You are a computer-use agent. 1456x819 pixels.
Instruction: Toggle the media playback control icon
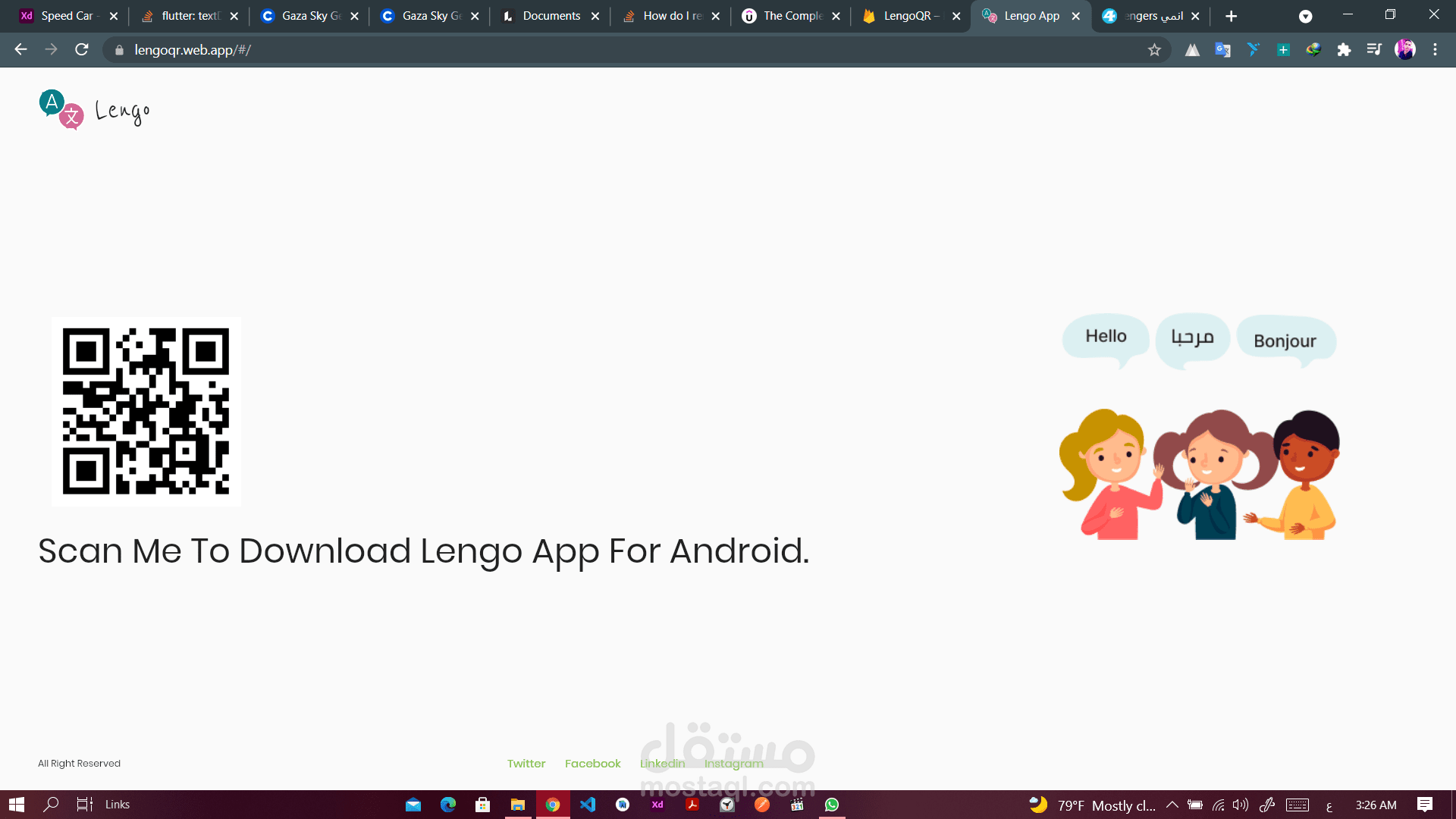pyautogui.click(x=1375, y=50)
